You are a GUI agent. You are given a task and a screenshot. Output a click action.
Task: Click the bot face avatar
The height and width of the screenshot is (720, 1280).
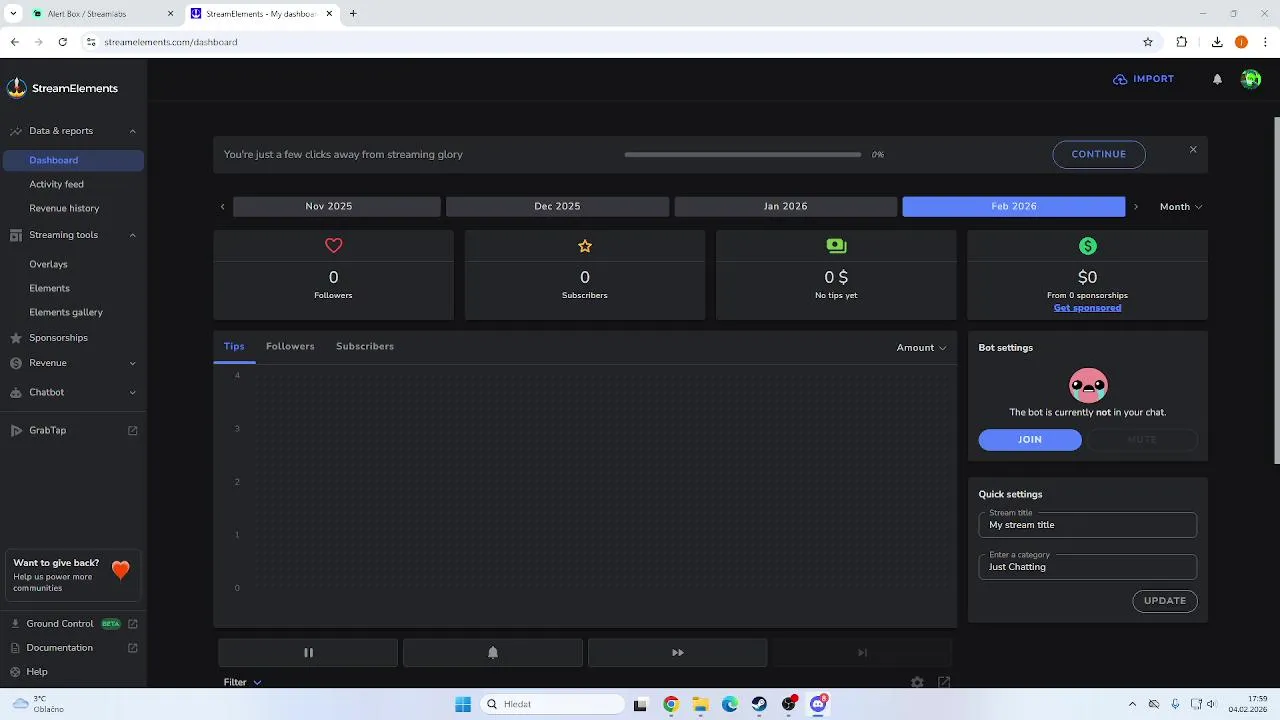point(1088,385)
